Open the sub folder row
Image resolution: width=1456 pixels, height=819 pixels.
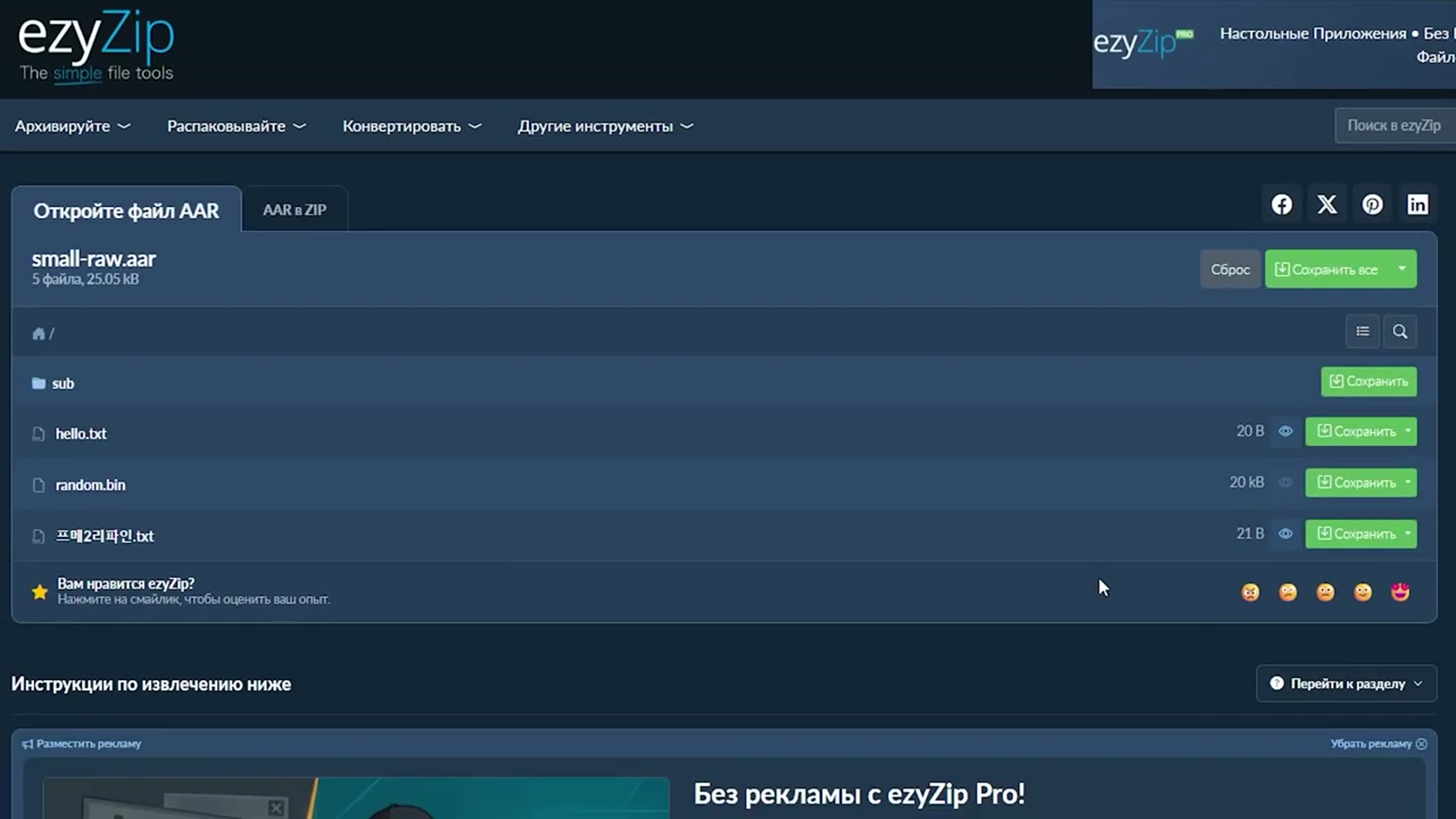(724, 382)
